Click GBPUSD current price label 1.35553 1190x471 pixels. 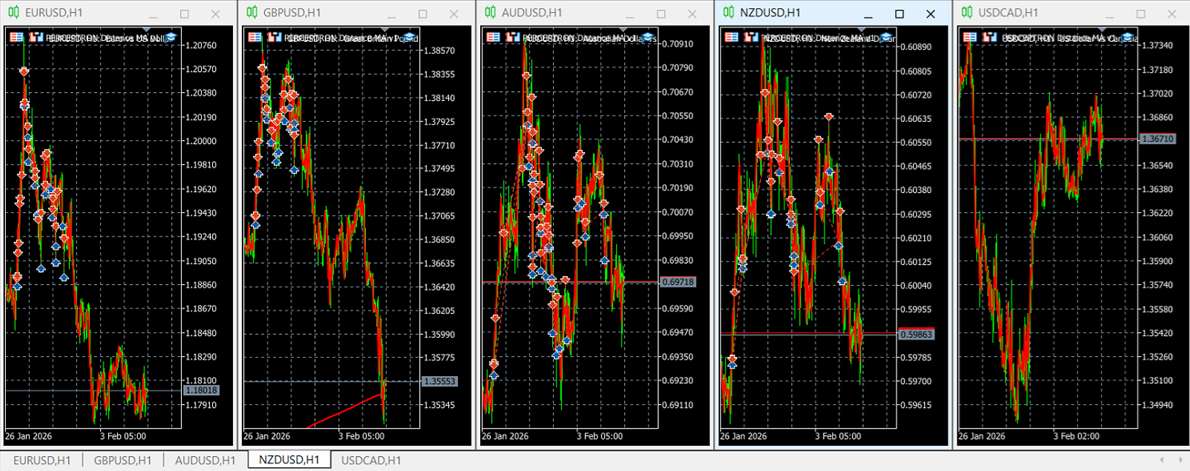click(439, 382)
